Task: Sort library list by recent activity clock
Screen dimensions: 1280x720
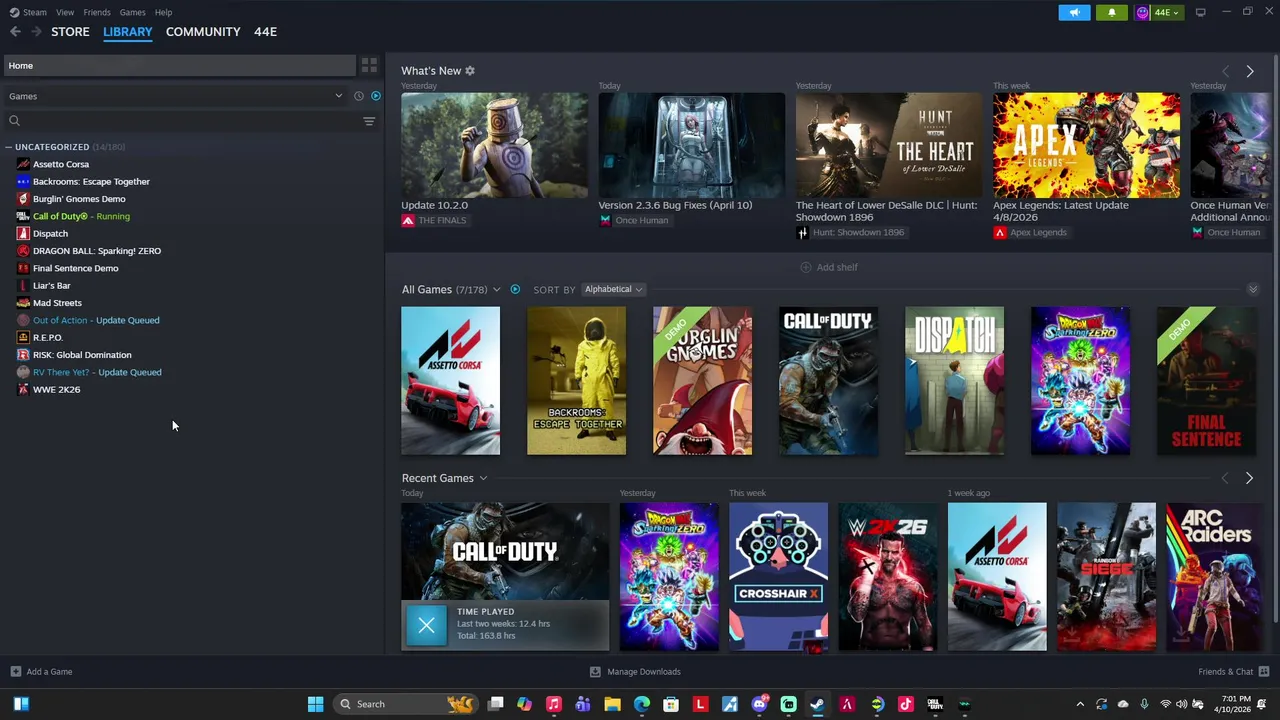Action: (359, 96)
